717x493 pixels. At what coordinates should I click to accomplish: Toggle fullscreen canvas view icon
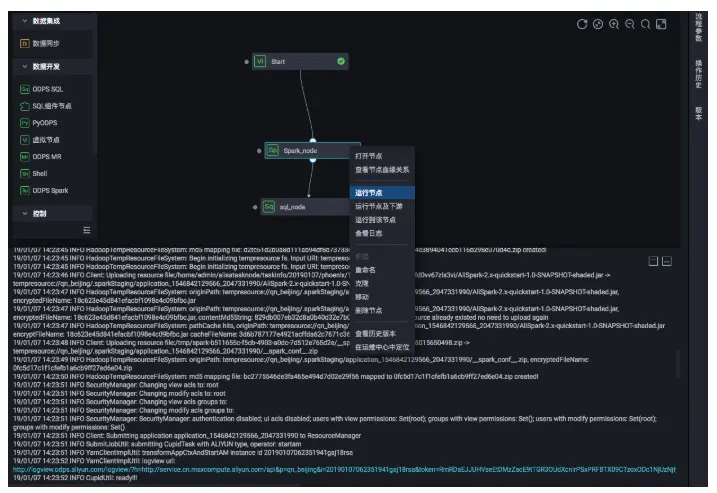[661, 24]
